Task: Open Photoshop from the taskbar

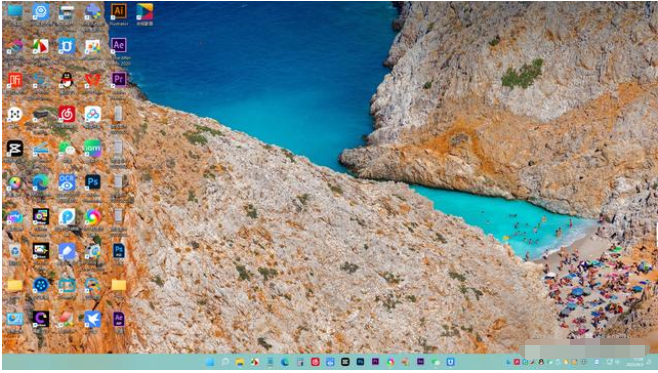Action: tap(360, 362)
